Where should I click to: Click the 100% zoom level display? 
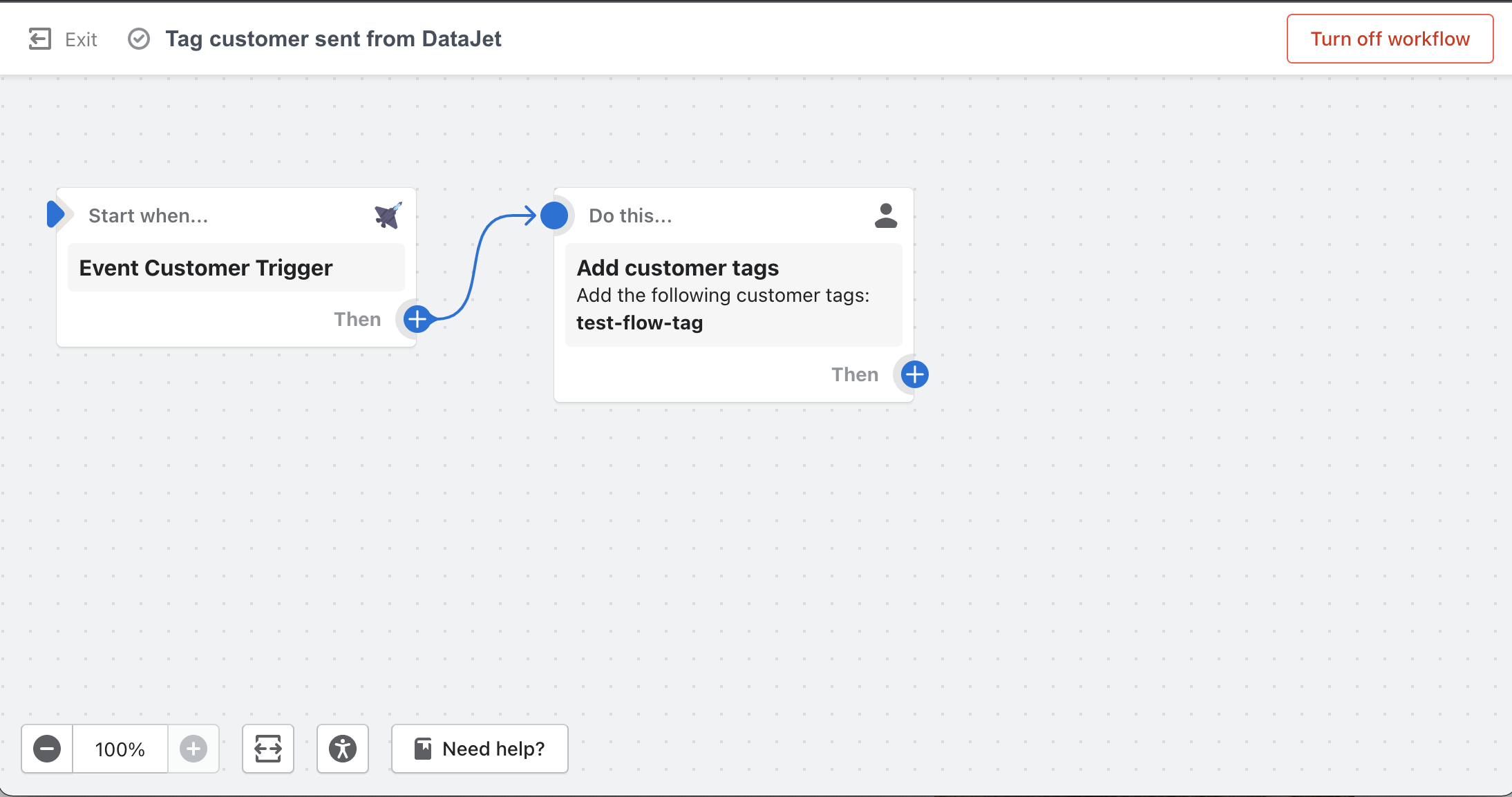point(120,749)
